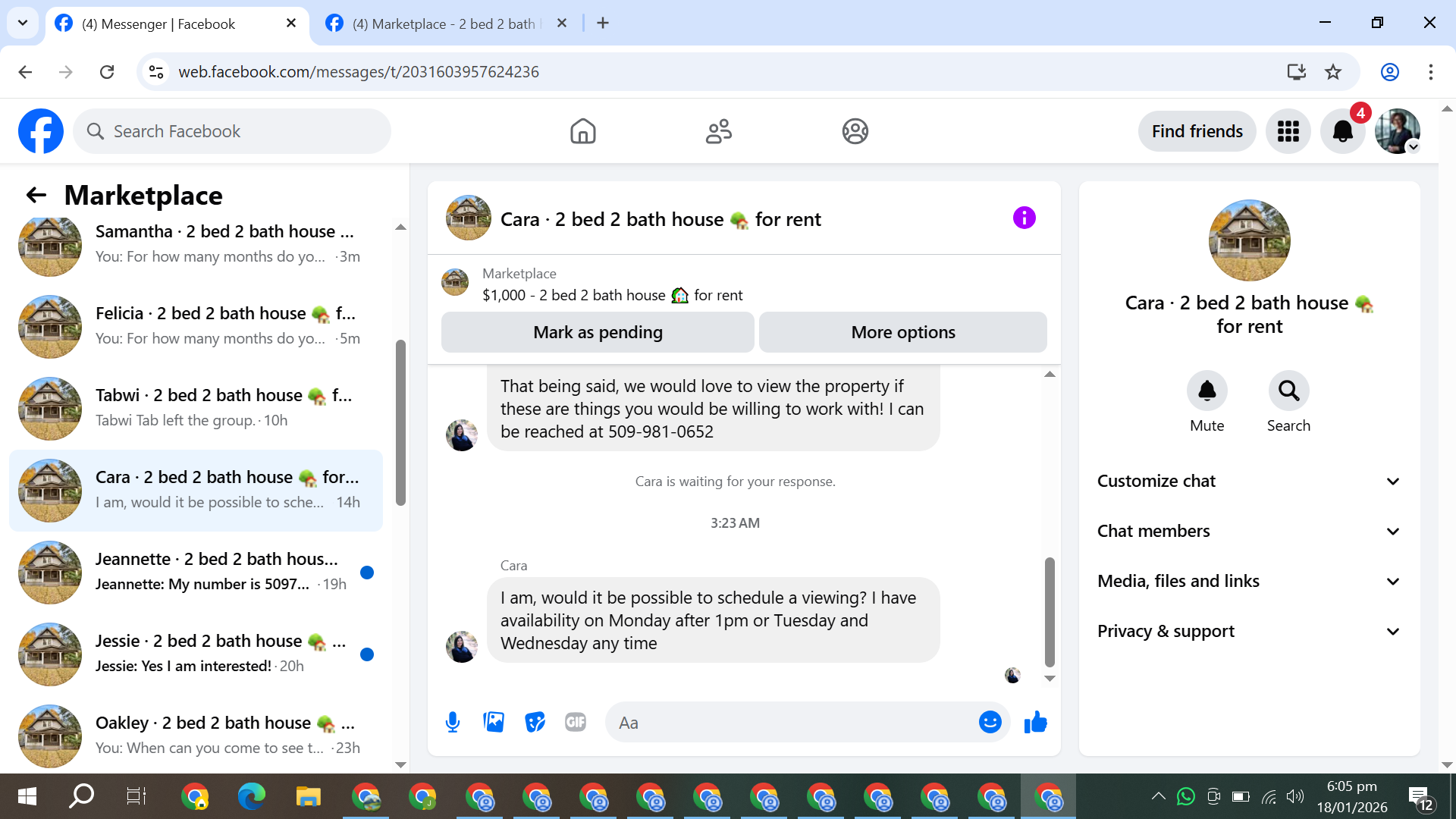This screenshot has height=819, width=1456.
Task: Click the purple conversation info icon
Action: [x=1024, y=218]
